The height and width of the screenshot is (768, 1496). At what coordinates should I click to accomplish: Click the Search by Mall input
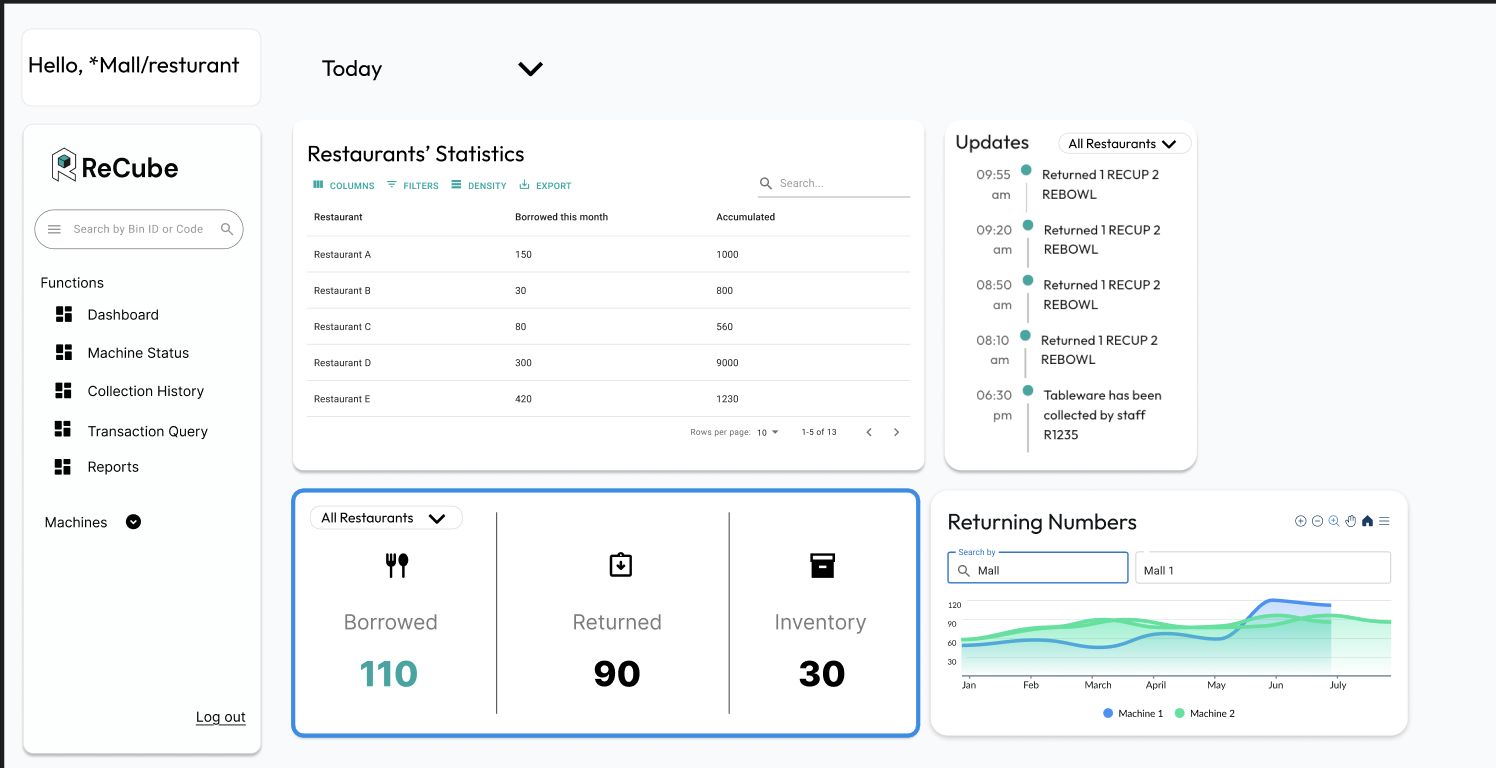[1038, 568]
